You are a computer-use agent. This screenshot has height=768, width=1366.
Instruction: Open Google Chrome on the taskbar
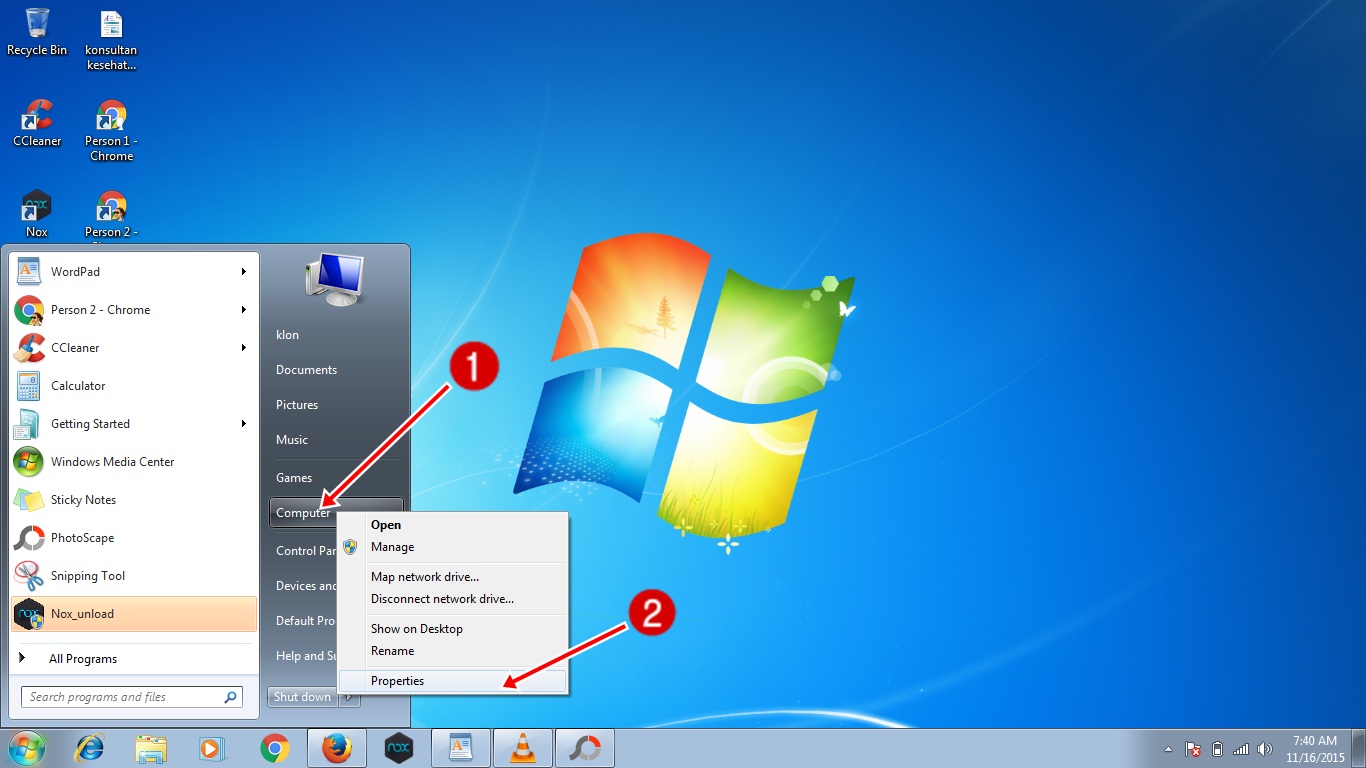click(275, 748)
